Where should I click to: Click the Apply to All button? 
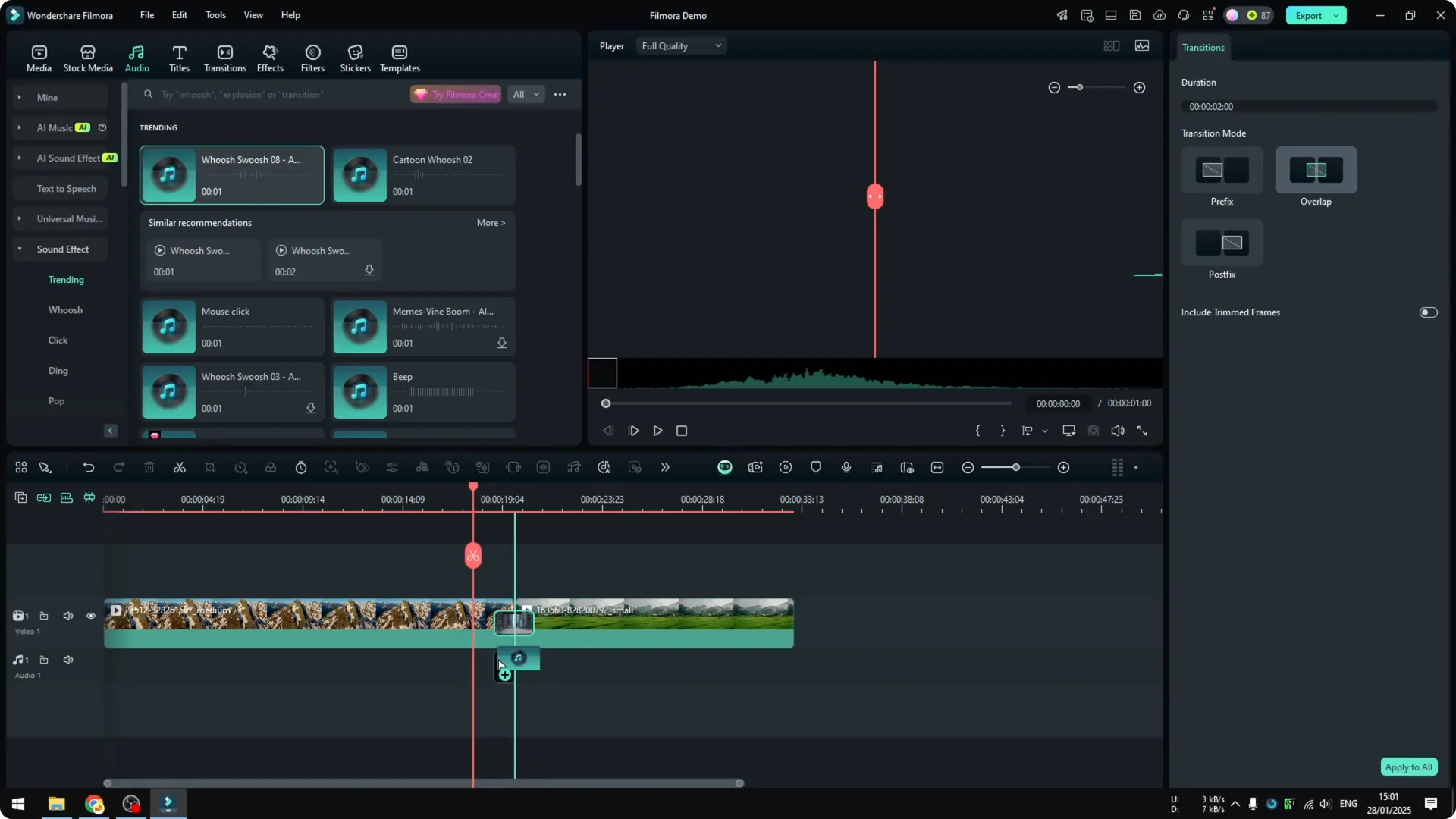pos(1408,767)
